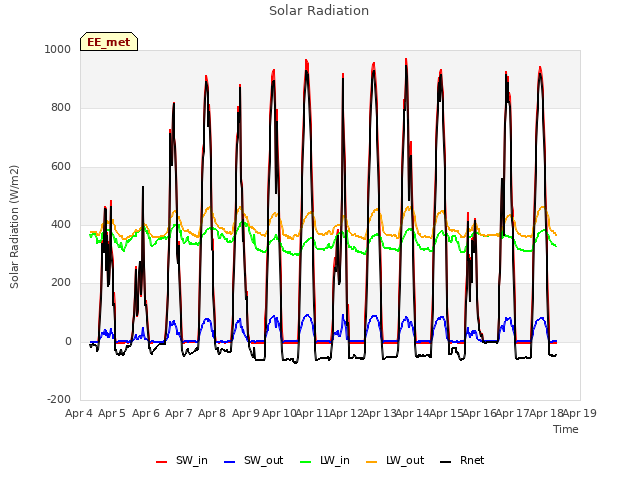Click the Apr 10 x-axis label
The width and height of the screenshot is (640, 480).
click(x=280, y=413)
